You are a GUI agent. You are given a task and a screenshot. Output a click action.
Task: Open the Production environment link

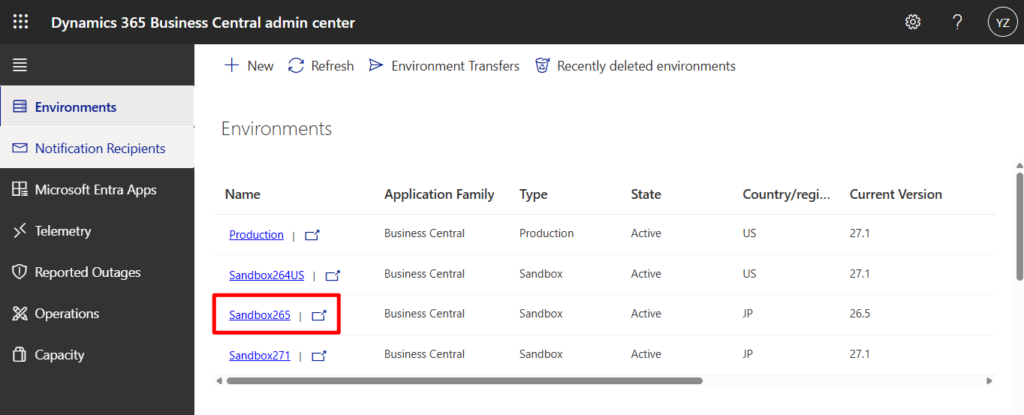click(256, 235)
